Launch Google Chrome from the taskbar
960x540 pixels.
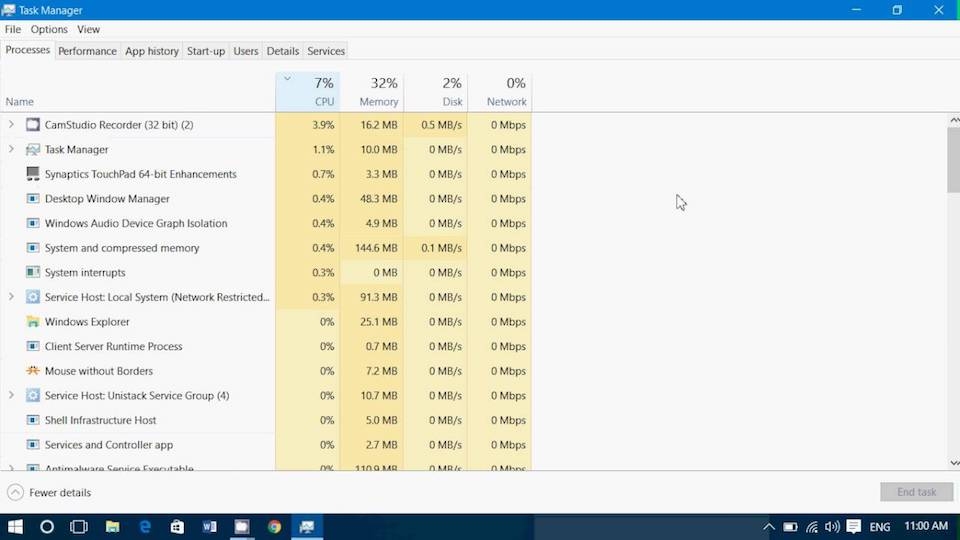(x=274, y=527)
